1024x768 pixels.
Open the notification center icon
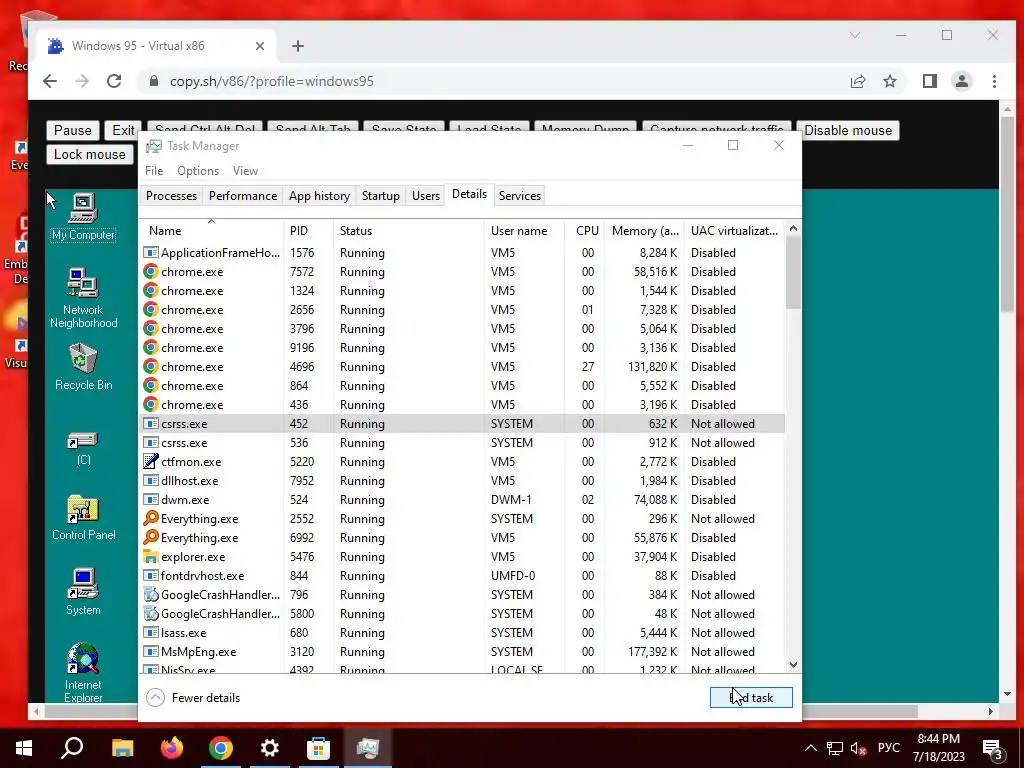pos(993,749)
